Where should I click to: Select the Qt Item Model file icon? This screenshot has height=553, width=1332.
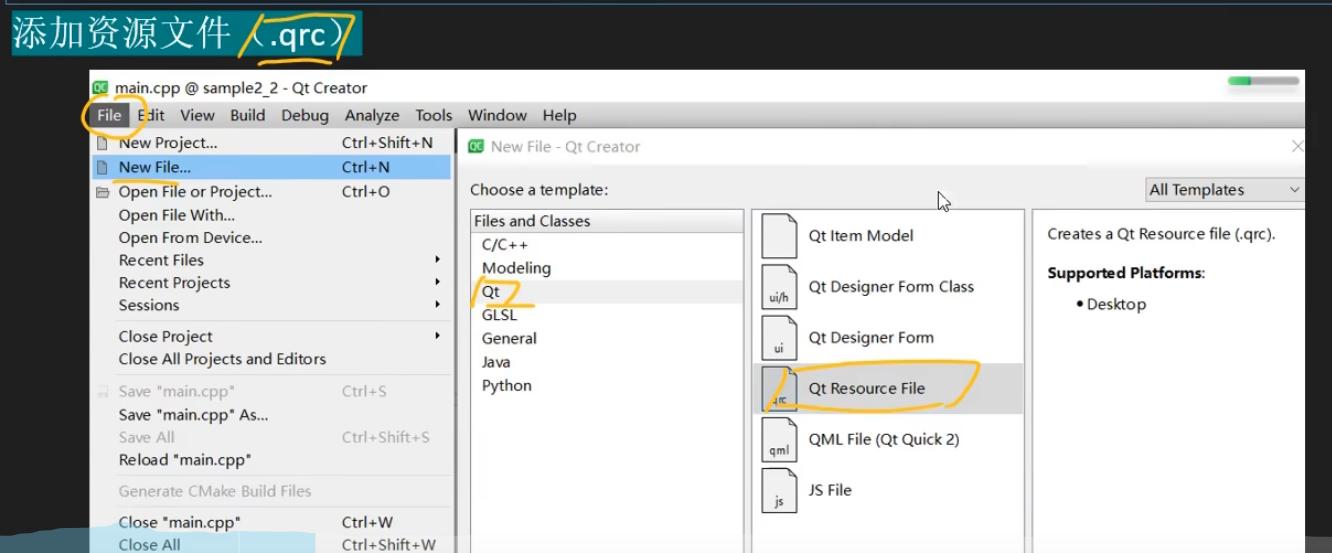coord(779,236)
